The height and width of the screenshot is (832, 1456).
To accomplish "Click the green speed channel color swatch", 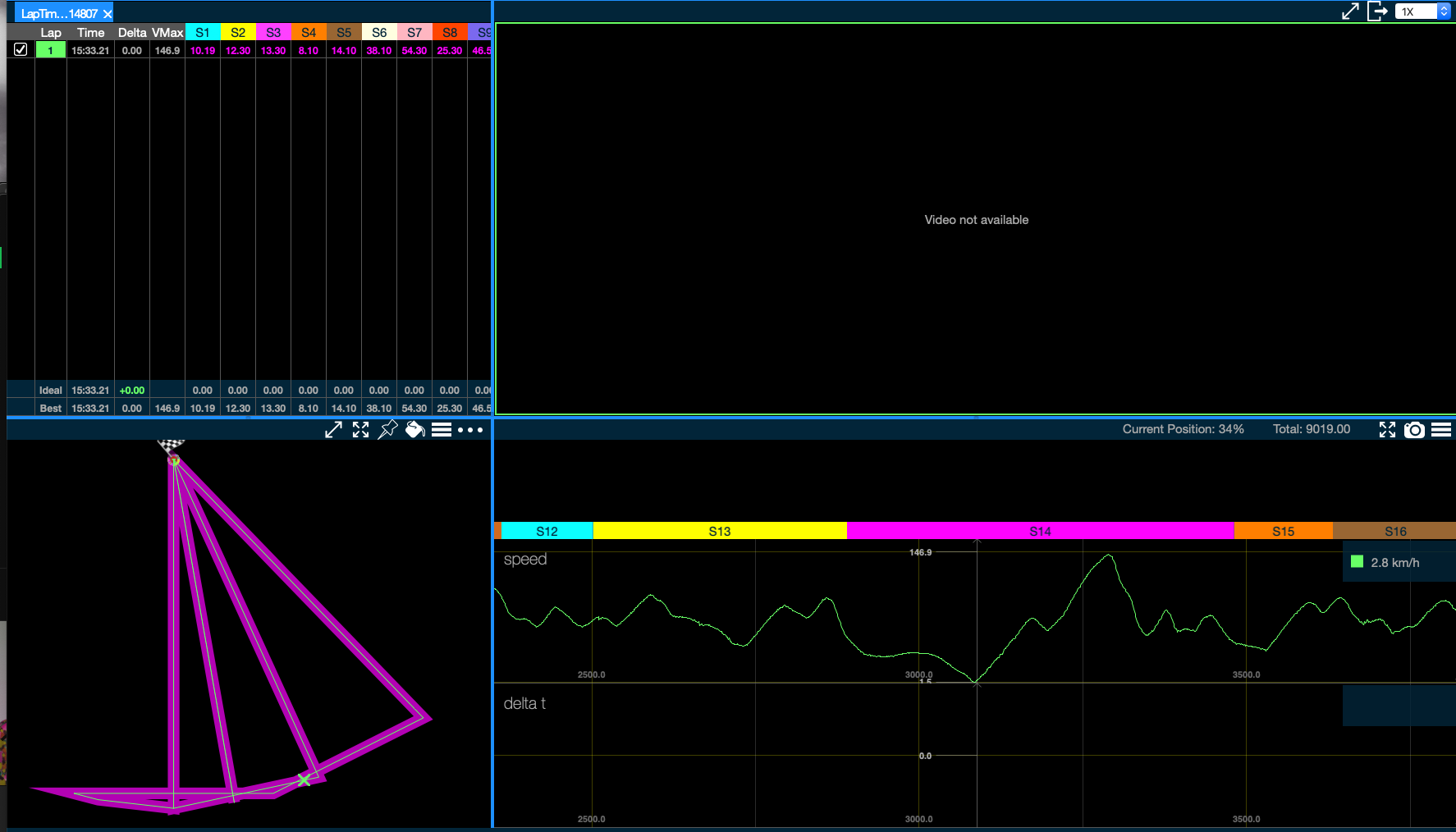I will [1357, 562].
